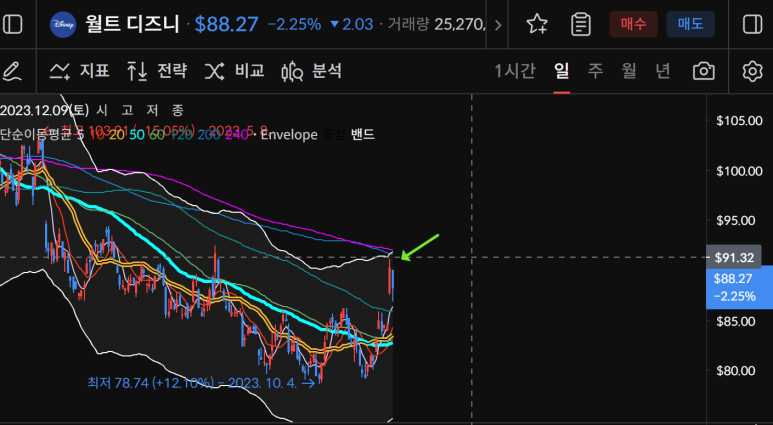Click the -2.25% change in header
This screenshot has height=425, width=773.
[294, 24]
